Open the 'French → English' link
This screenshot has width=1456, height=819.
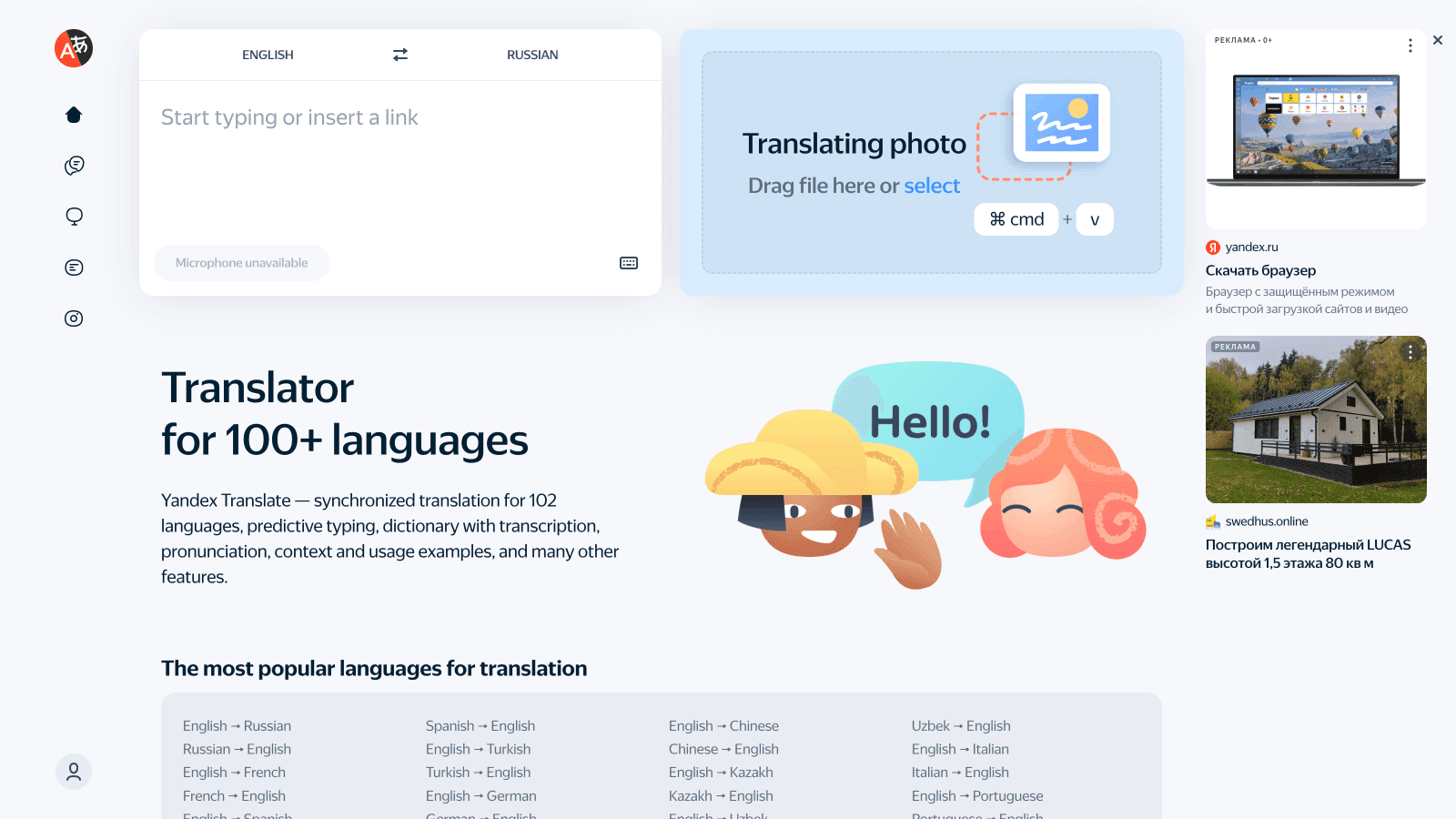click(234, 796)
